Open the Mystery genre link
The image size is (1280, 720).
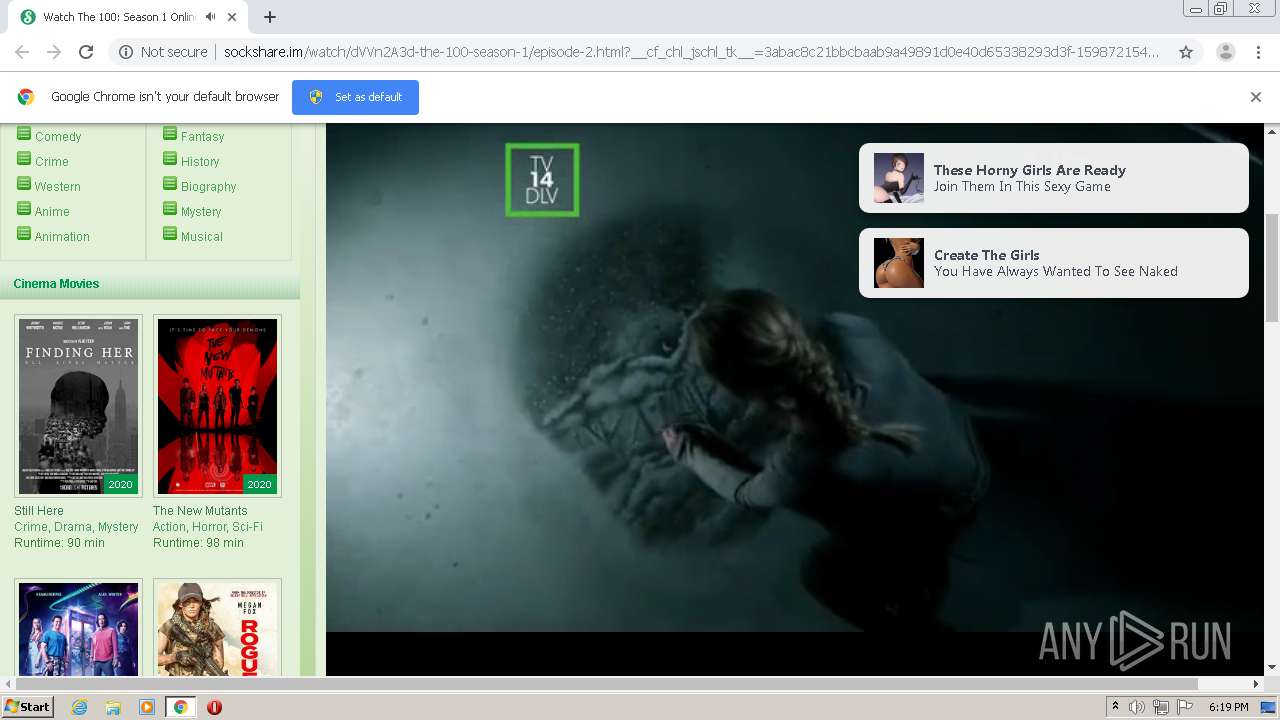pos(201,212)
